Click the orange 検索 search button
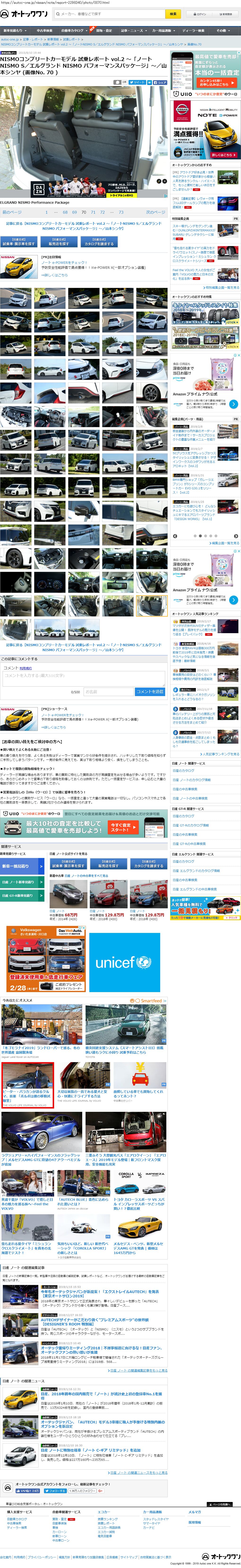The image size is (241, 1568). [173, 13]
